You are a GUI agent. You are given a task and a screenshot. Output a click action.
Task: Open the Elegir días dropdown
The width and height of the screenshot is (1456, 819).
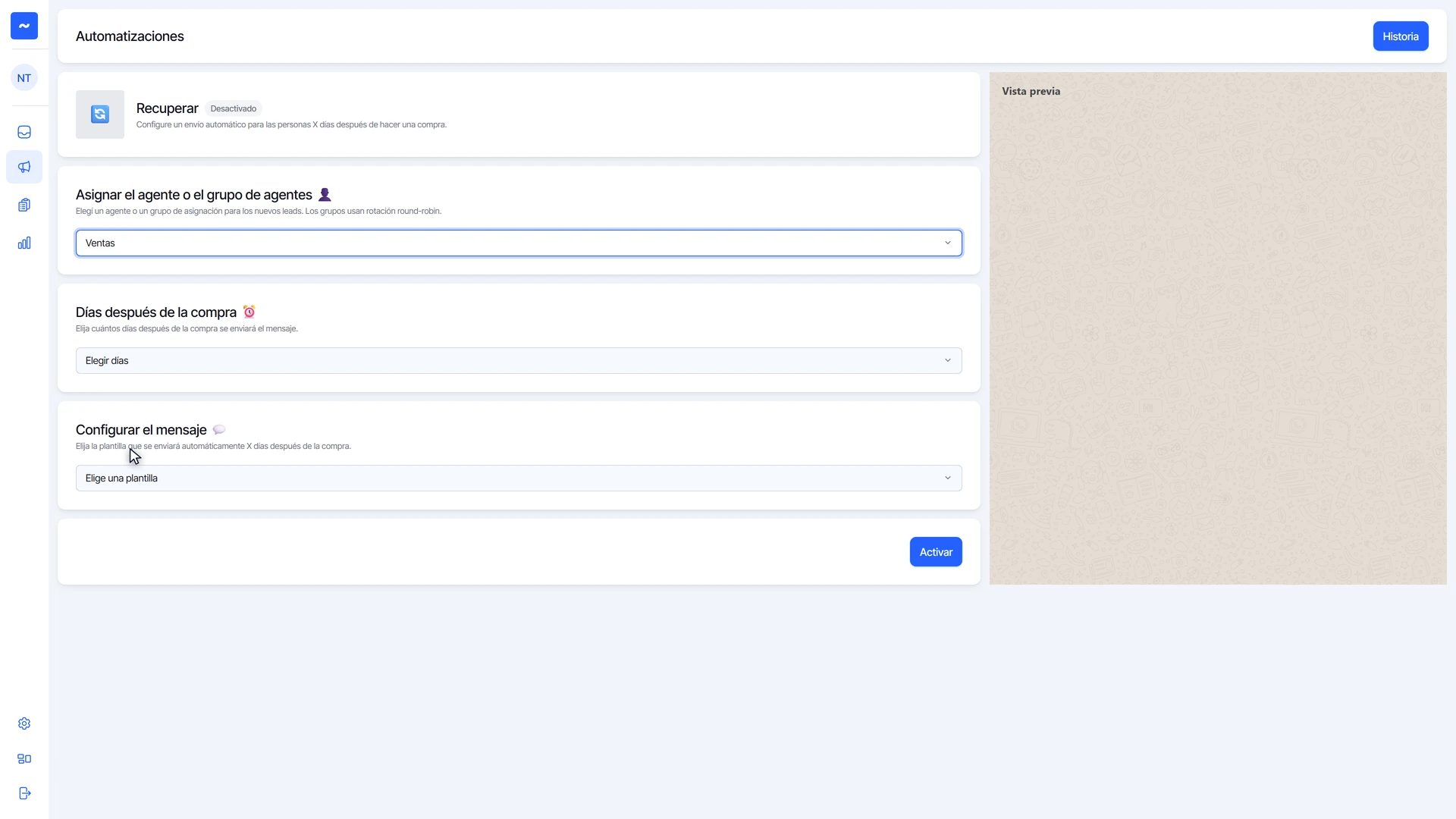click(519, 360)
